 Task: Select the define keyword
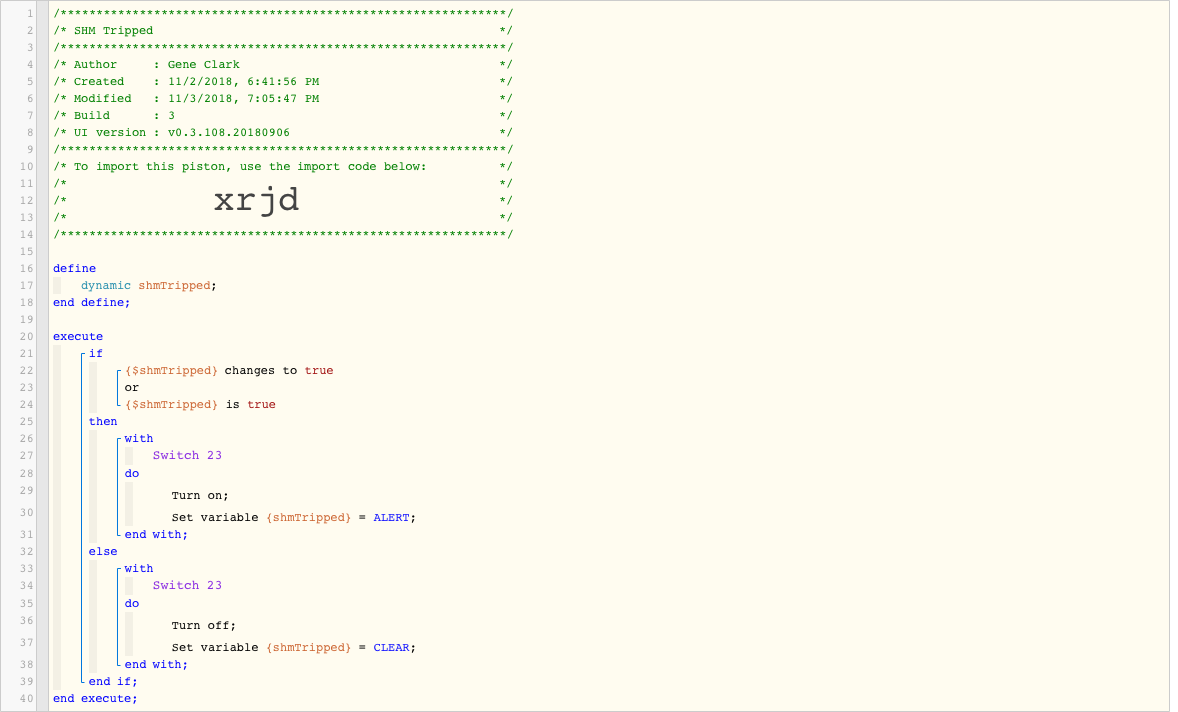click(x=74, y=268)
